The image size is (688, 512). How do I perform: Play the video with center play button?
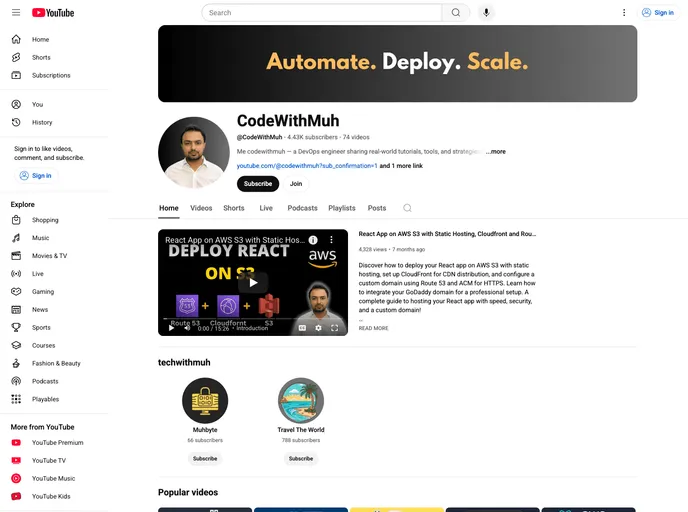(253, 283)
